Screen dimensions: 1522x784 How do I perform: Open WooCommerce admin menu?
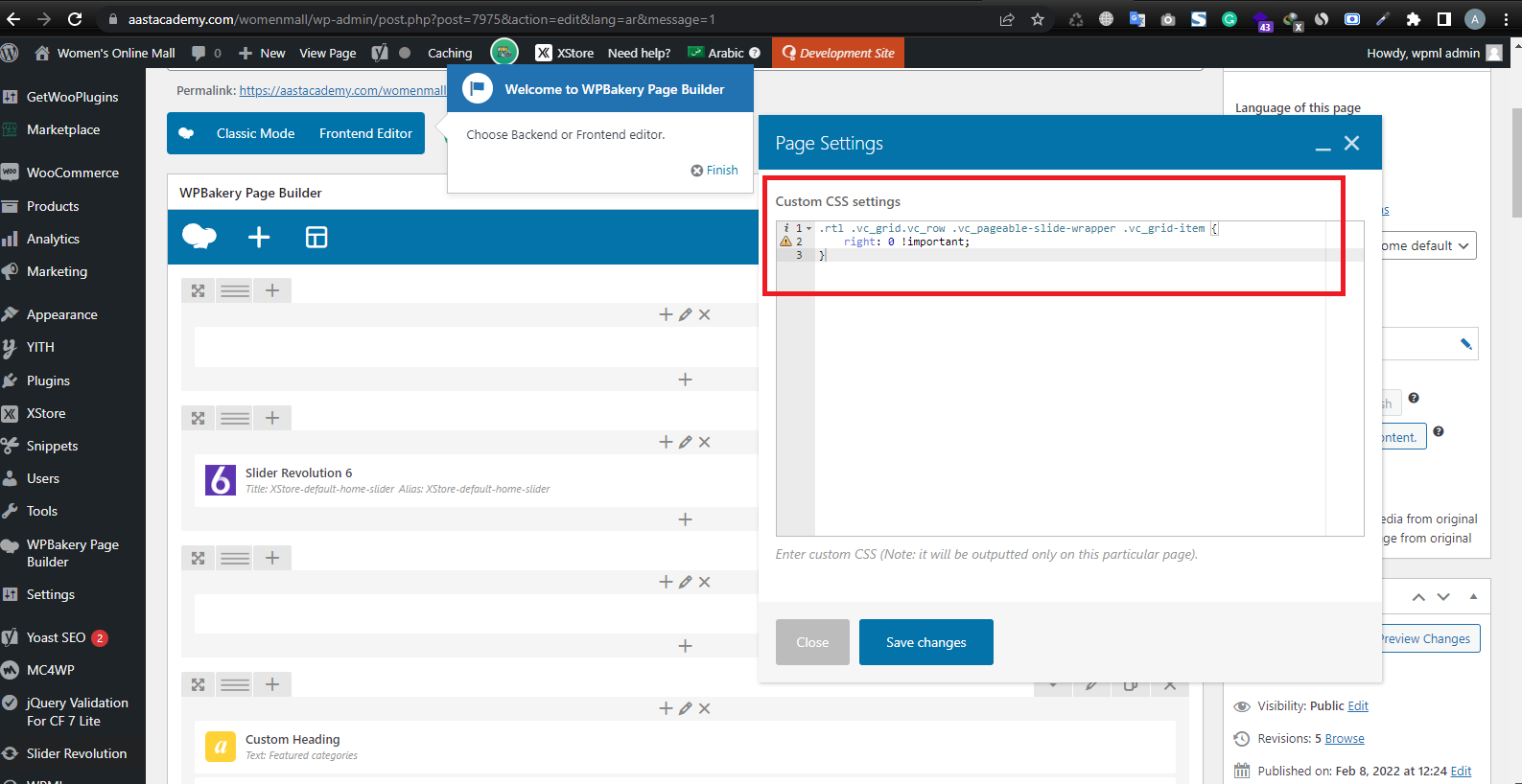(x=73, y=173)
